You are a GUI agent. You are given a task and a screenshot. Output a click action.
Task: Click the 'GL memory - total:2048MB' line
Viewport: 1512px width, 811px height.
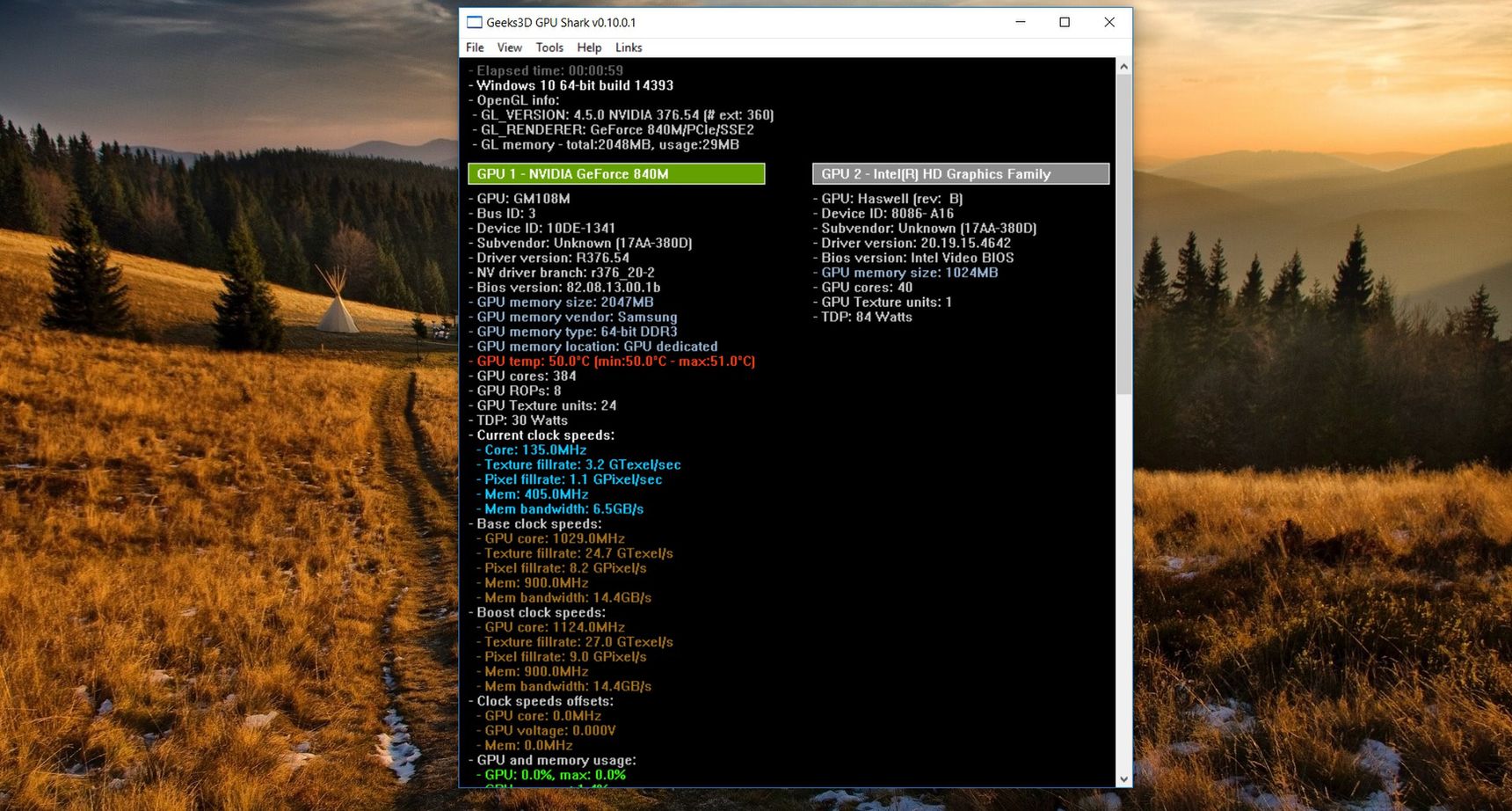point(606,144)
